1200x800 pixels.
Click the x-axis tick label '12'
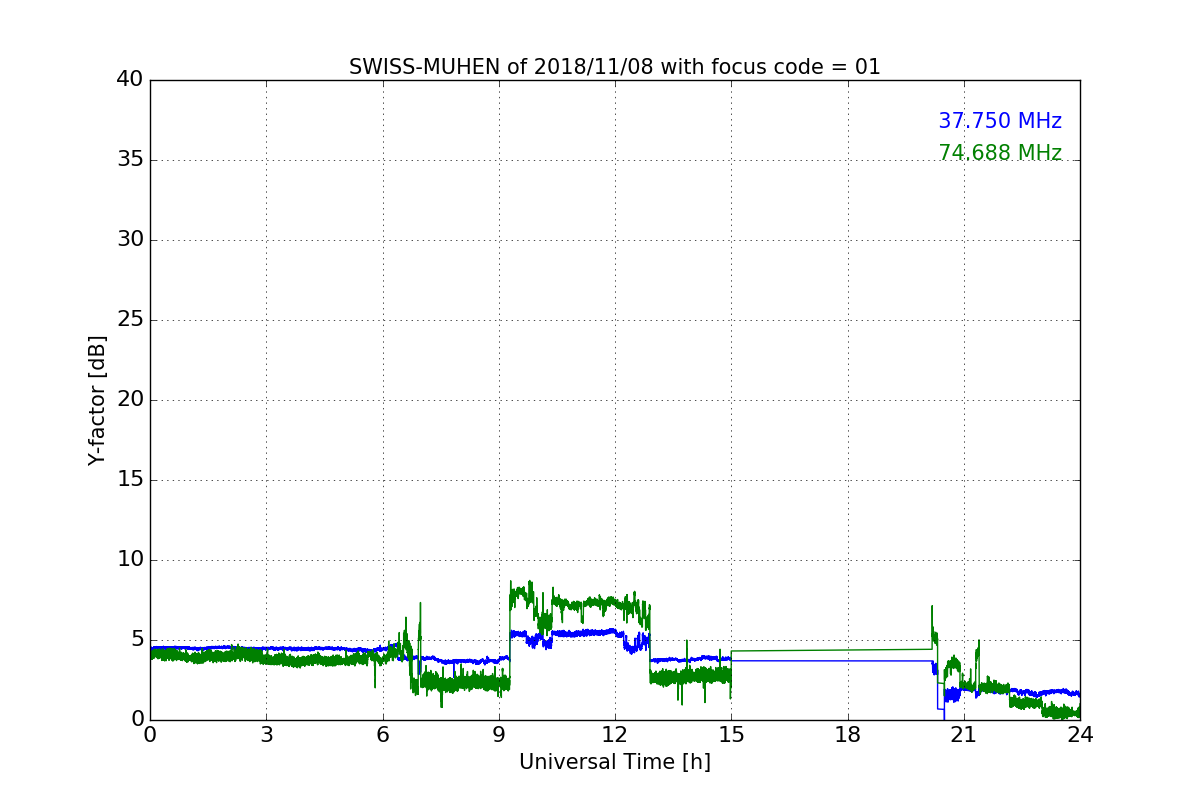(615, 735)
